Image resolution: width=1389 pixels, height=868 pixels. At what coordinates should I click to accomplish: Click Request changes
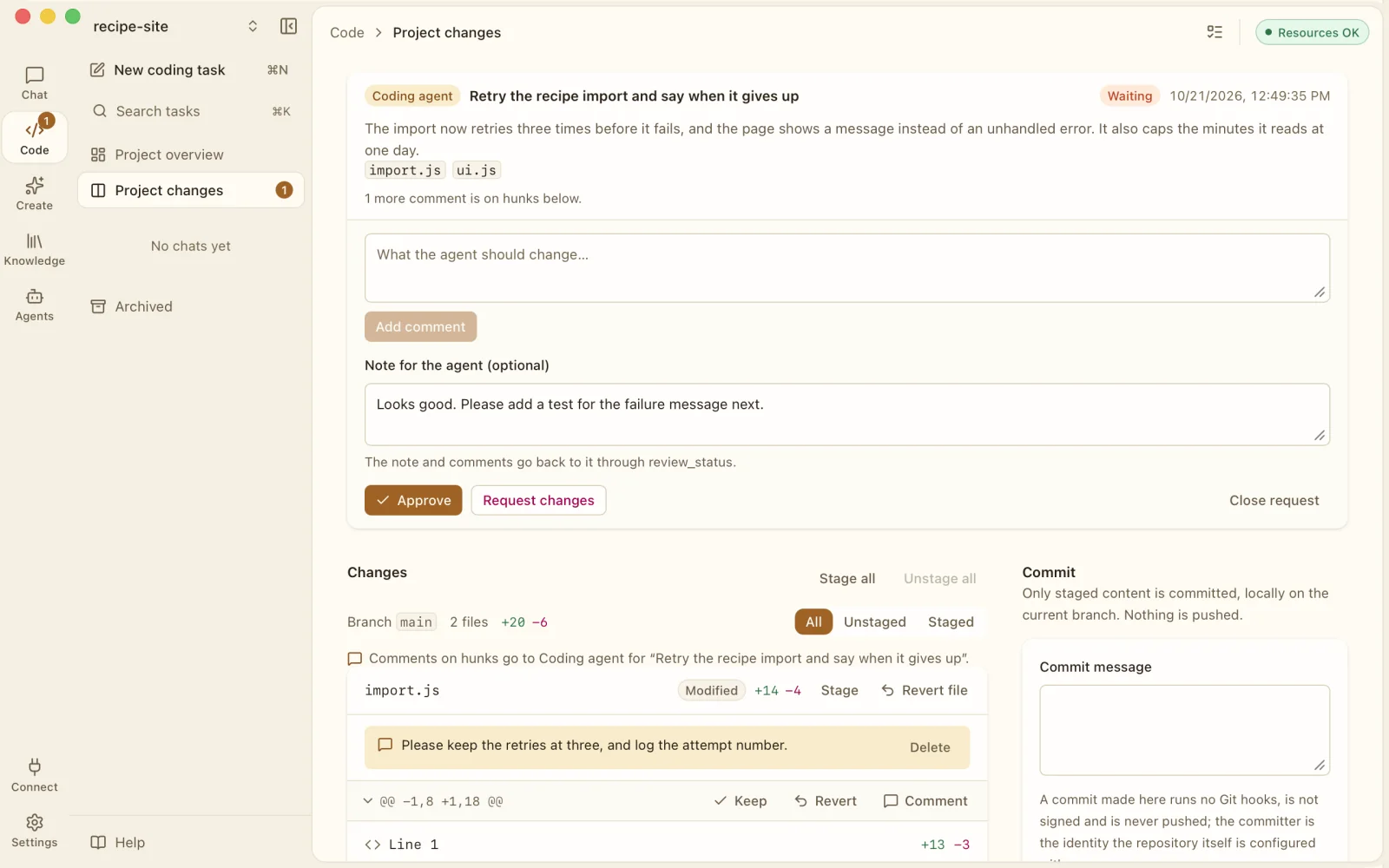tap(538, 500)
